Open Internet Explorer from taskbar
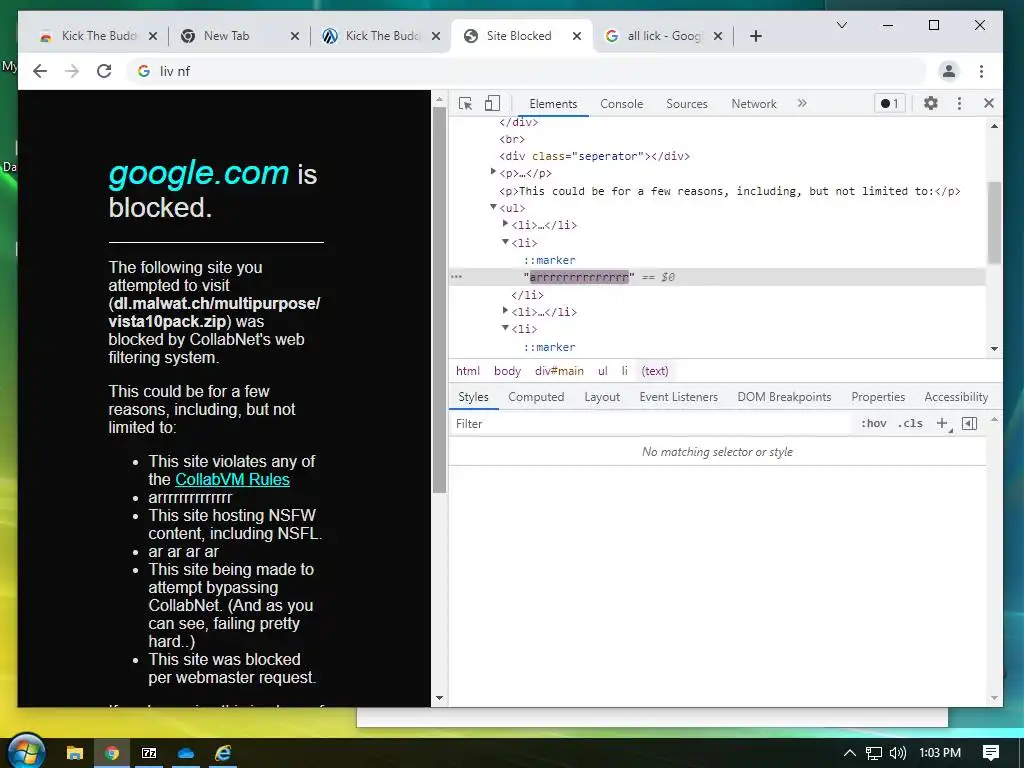 223,753
